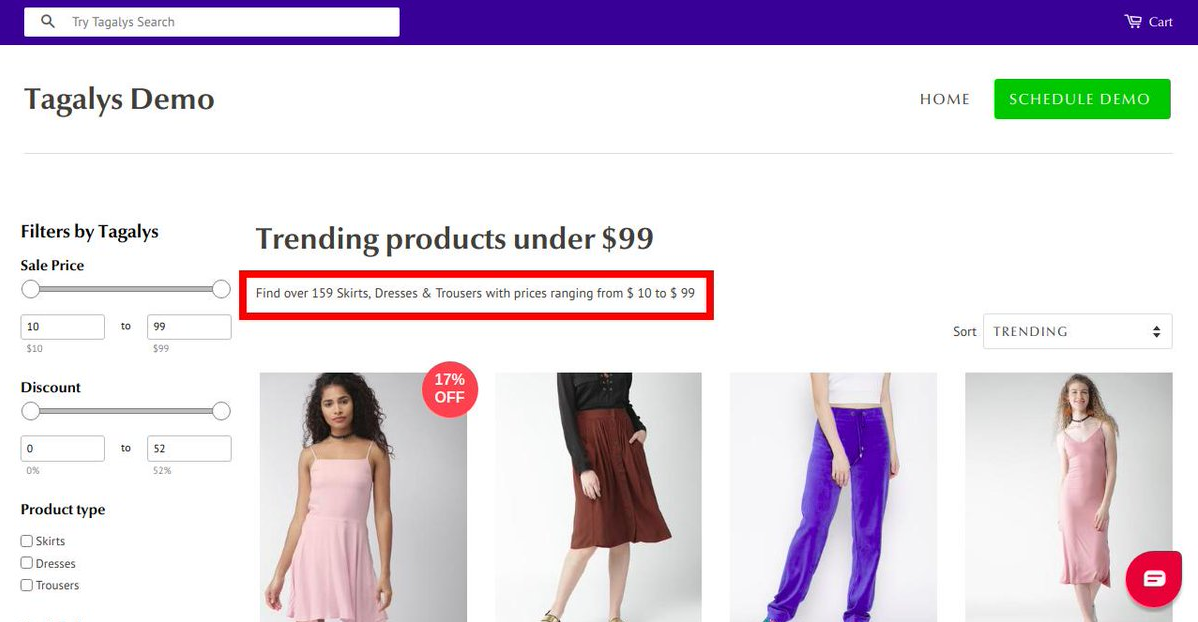
Task: Tick the Skirts checkbox
Action: [x=27, y=541]
